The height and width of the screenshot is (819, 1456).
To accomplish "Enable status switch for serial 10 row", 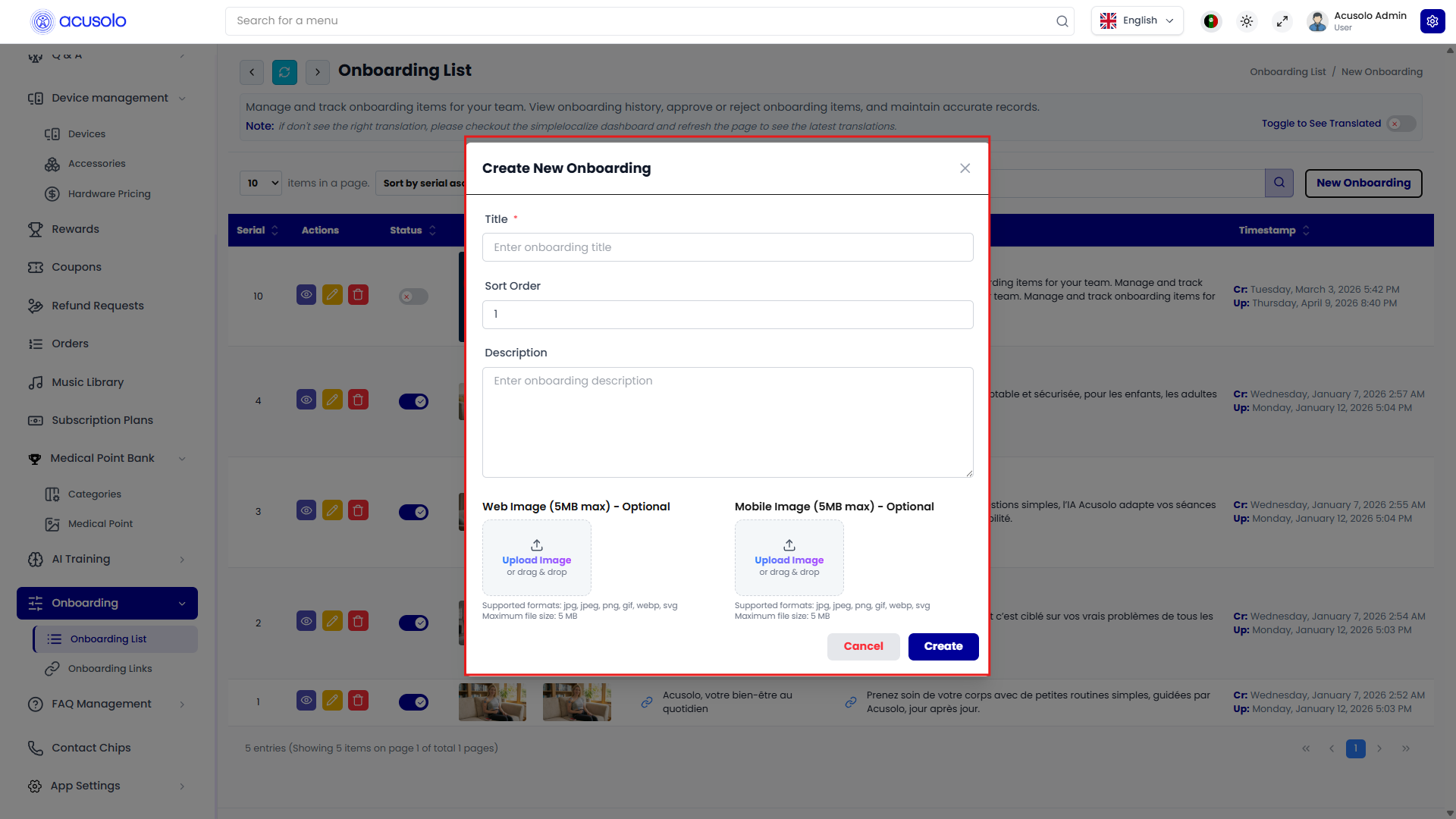I will click(414, 297).
